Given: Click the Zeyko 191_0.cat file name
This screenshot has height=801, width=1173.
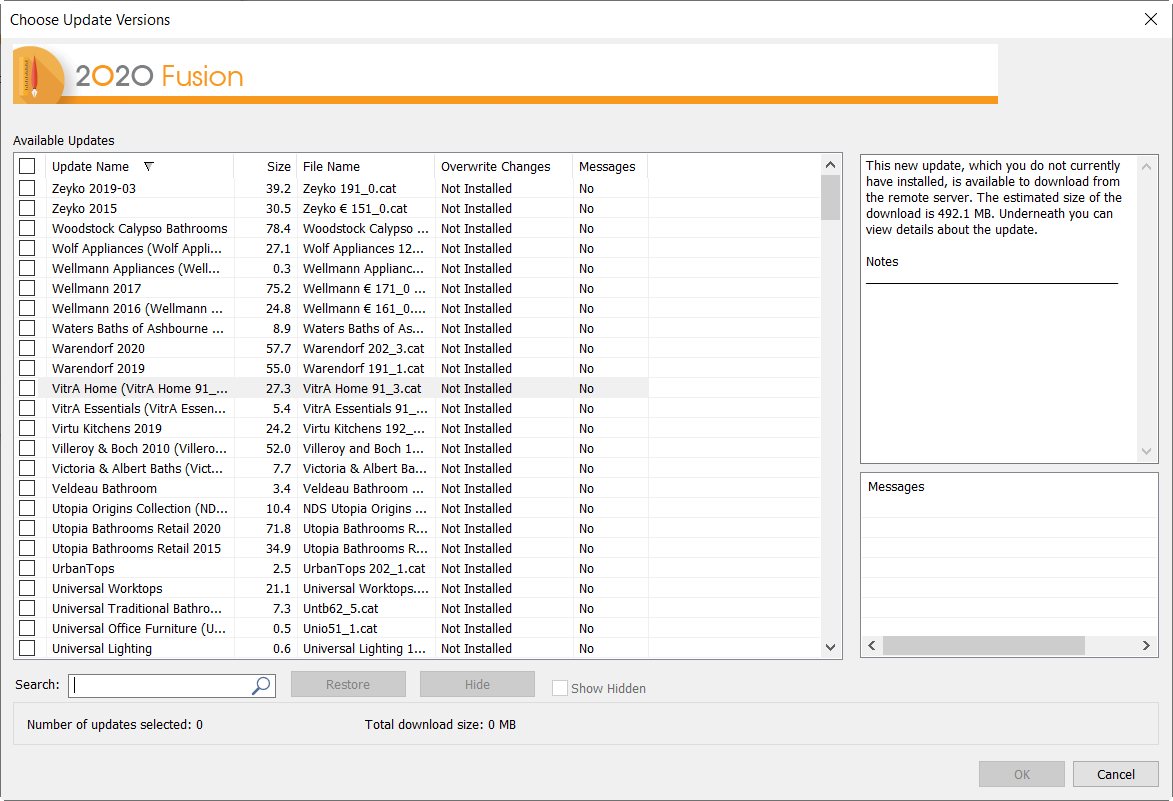Looking at the screenshot, I should (349, 188).
